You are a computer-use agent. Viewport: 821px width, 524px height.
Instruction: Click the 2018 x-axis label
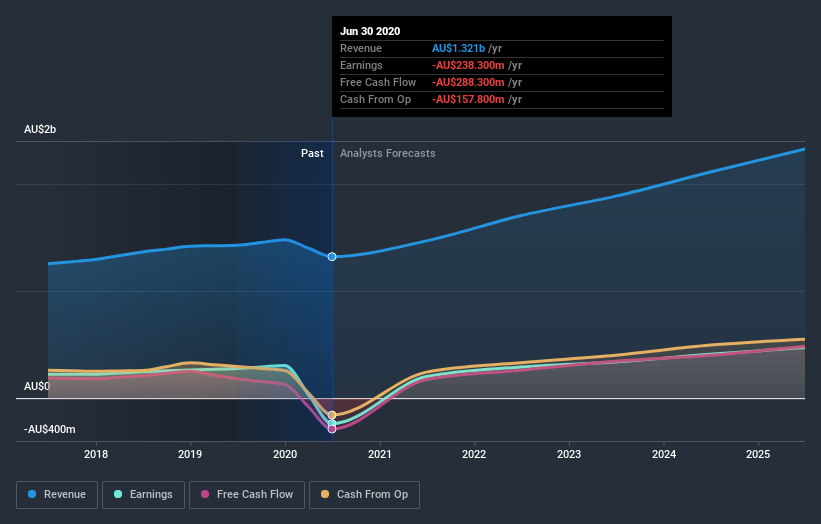click(x=96, y=454)
